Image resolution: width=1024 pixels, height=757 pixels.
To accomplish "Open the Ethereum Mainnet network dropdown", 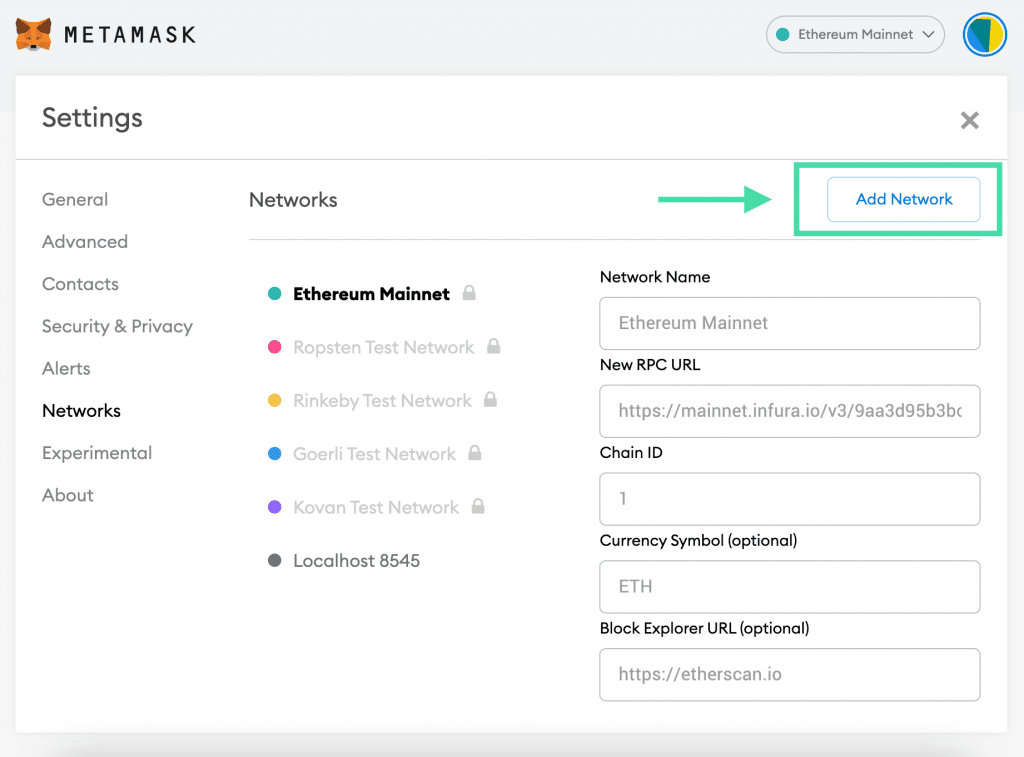I will pos(855,35).
